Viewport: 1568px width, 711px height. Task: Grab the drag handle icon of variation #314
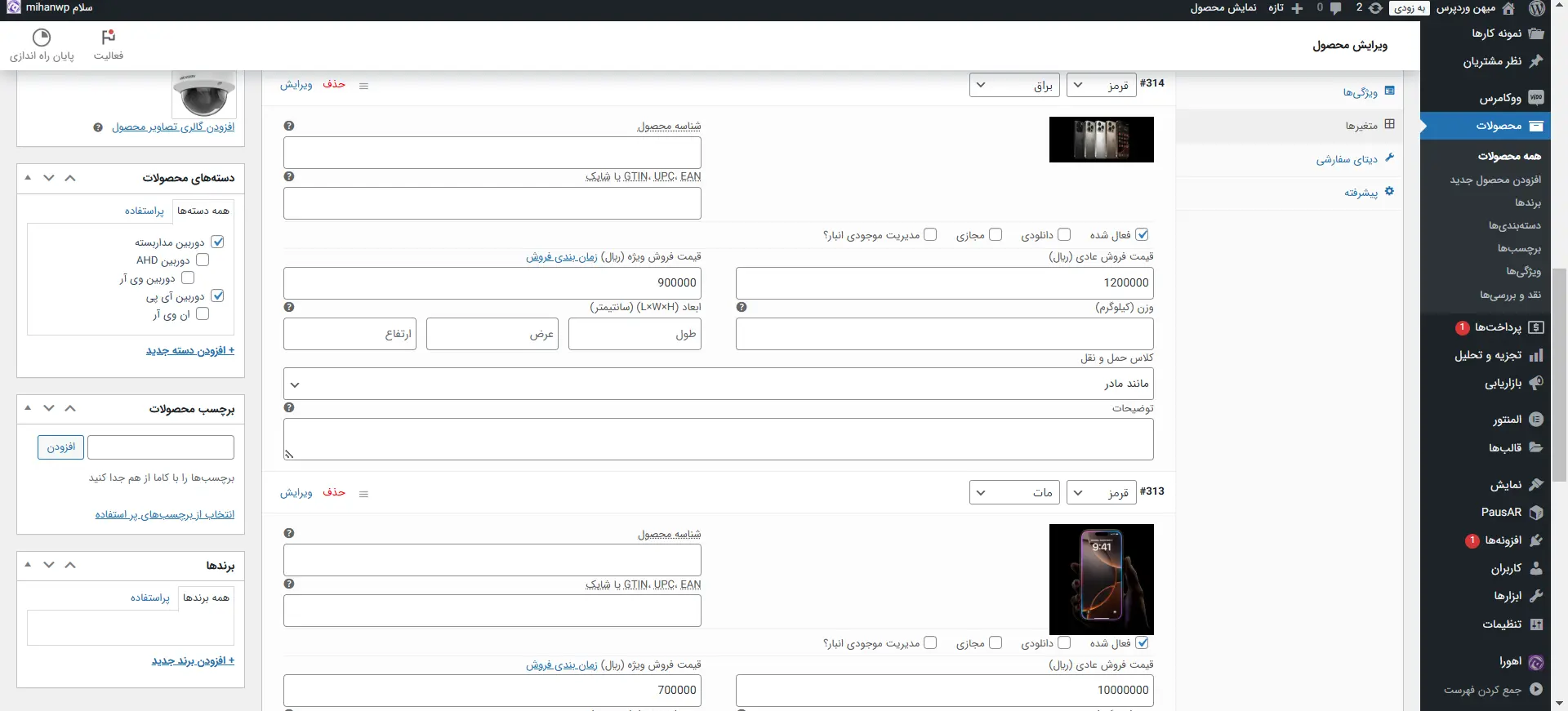[364, 86]
